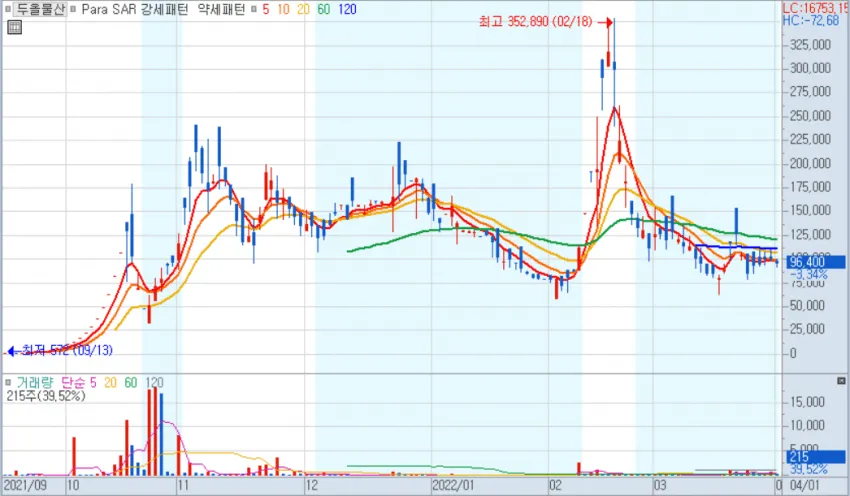Click the 50,000 price axis label
850x496 pixels.
tap(807, 306)
